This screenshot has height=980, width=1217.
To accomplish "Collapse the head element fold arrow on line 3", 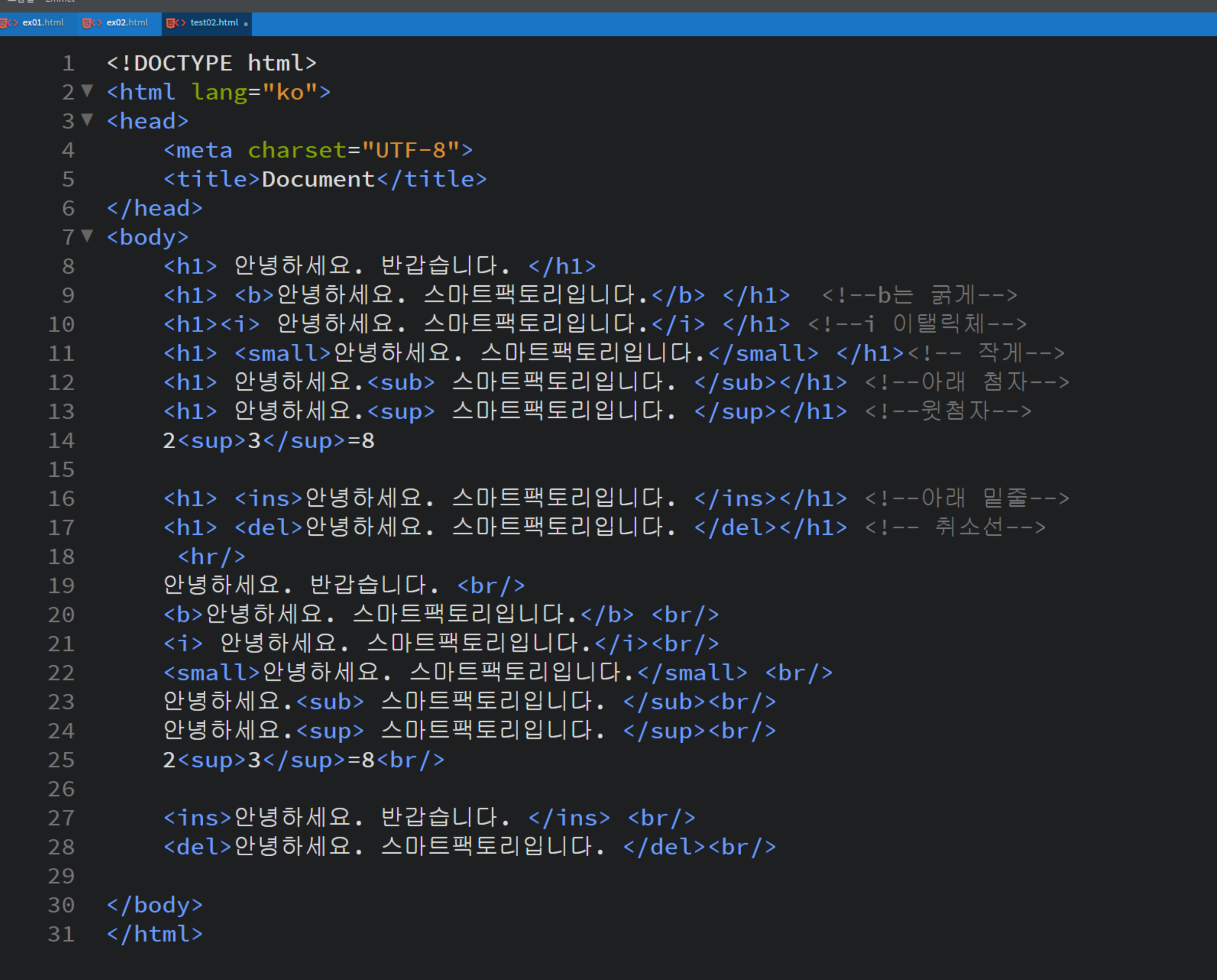I will click(x=87, y=119).
